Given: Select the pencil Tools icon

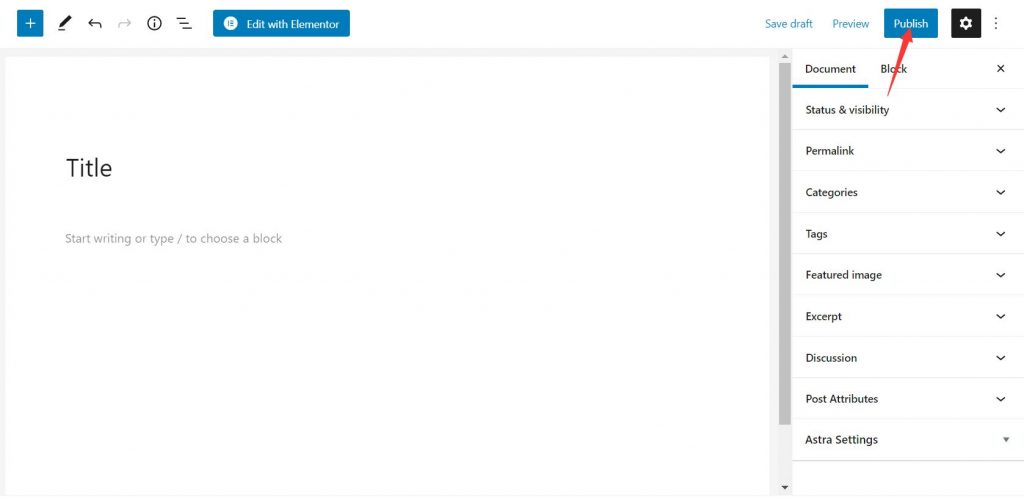Looking at the screenshot, I should pyautogui.click(x=64, y=23).
